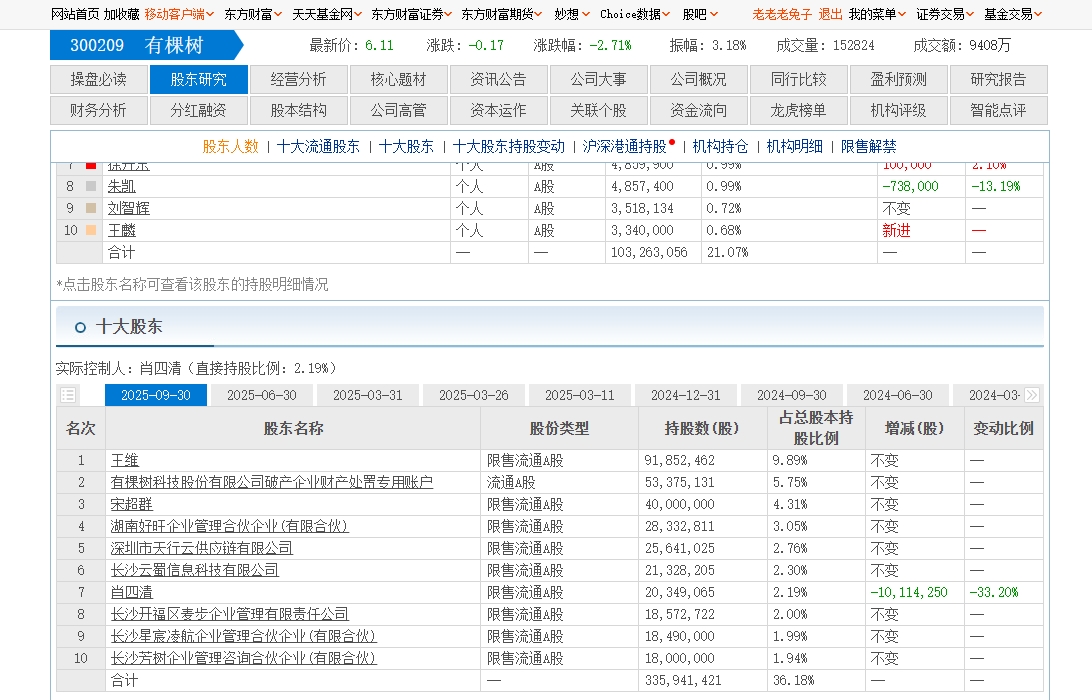This screenshot has height=700, width=1092.
Task: Click the 网站首页 link
Action: pos(75,14)
